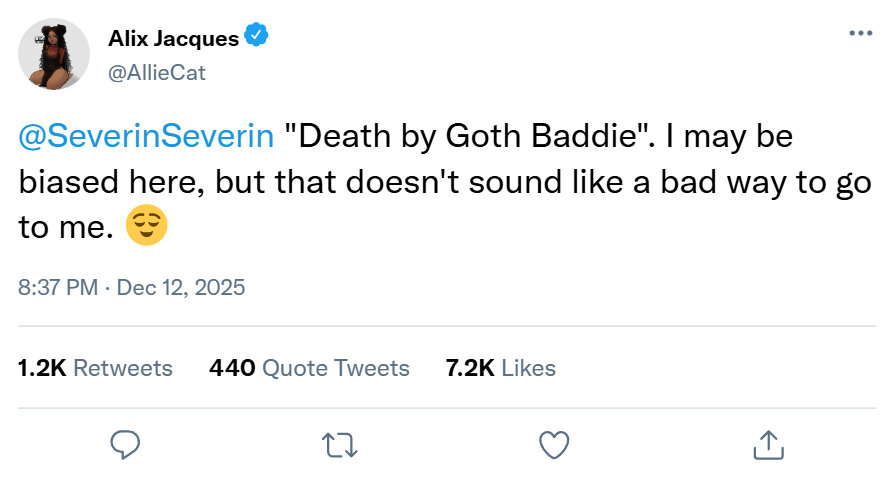894x499 pixels.
Task: Open the 440 Quote Tweets list
Action: (309, 368)
